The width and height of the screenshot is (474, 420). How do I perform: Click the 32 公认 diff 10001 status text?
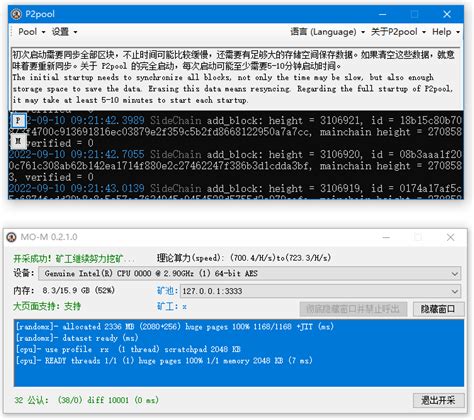86,400
